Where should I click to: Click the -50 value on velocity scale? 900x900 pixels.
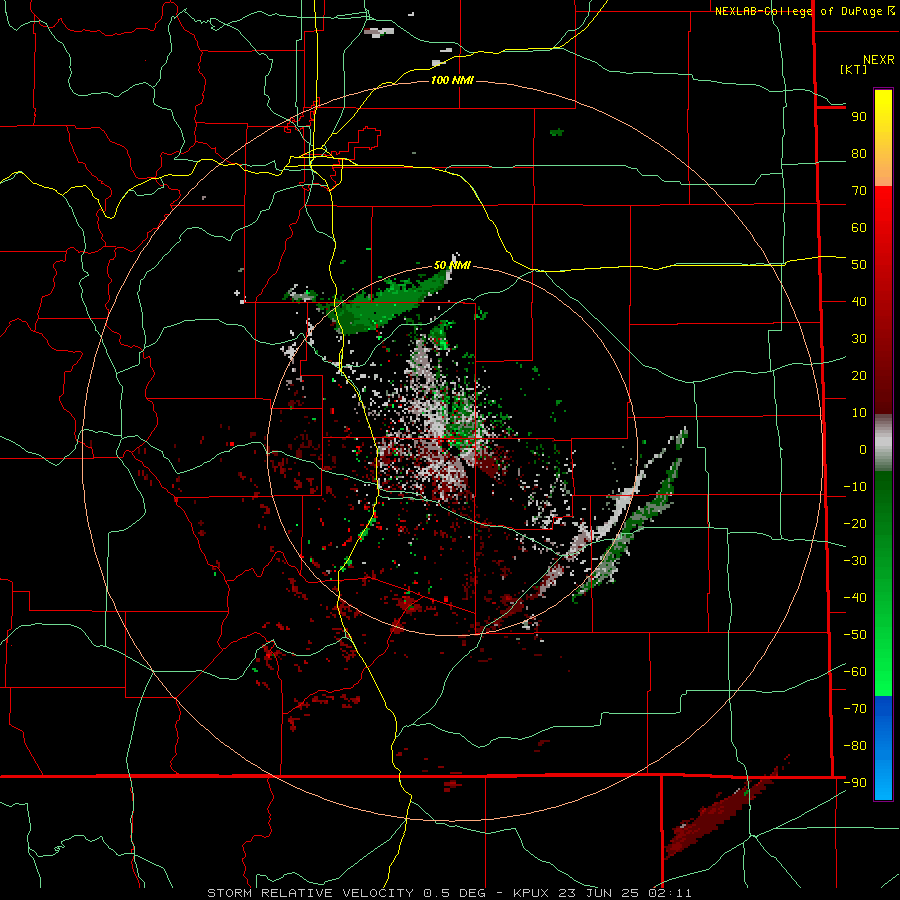click(855, 634)
